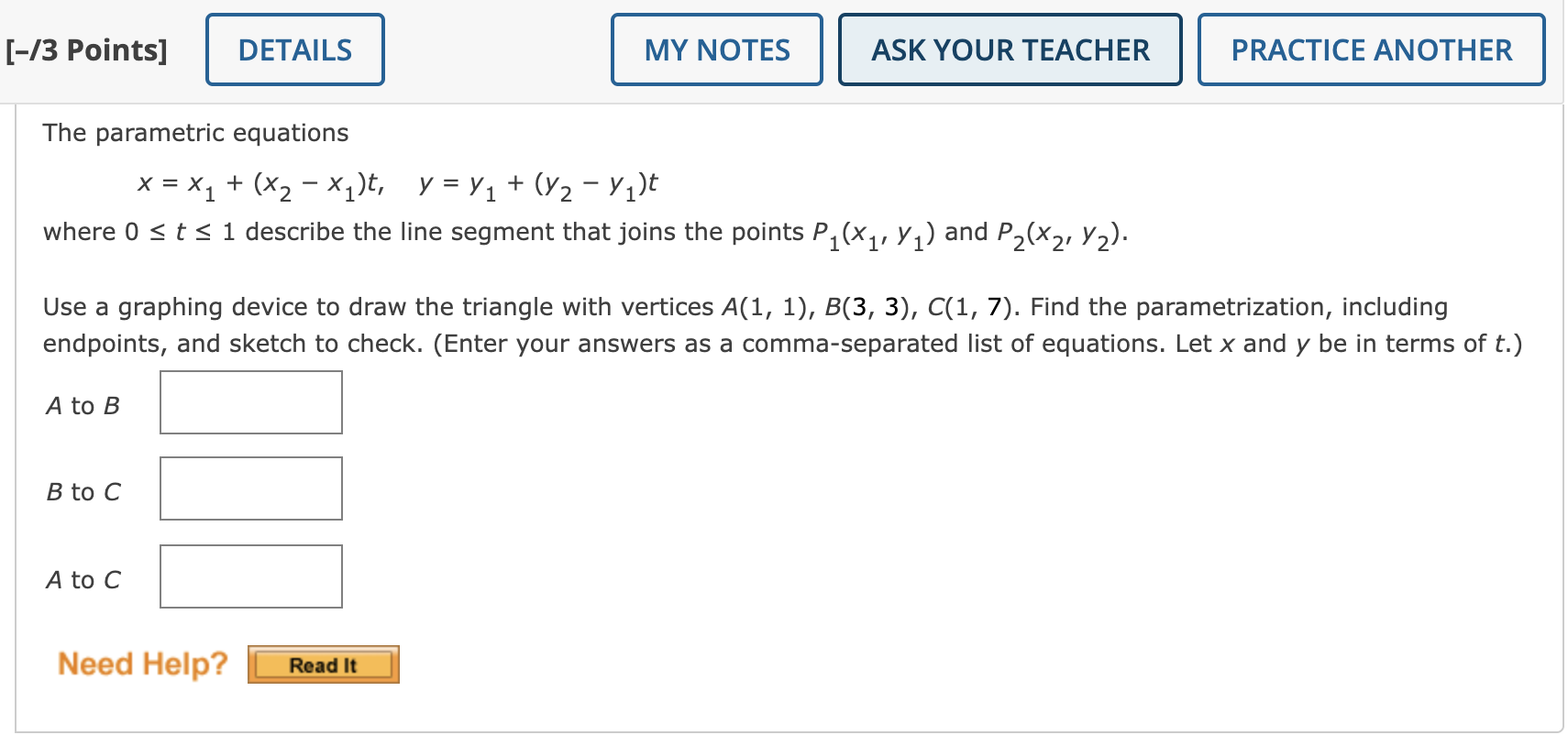Click the A to C label
1568x746 pixels.
tap(83, 579)
